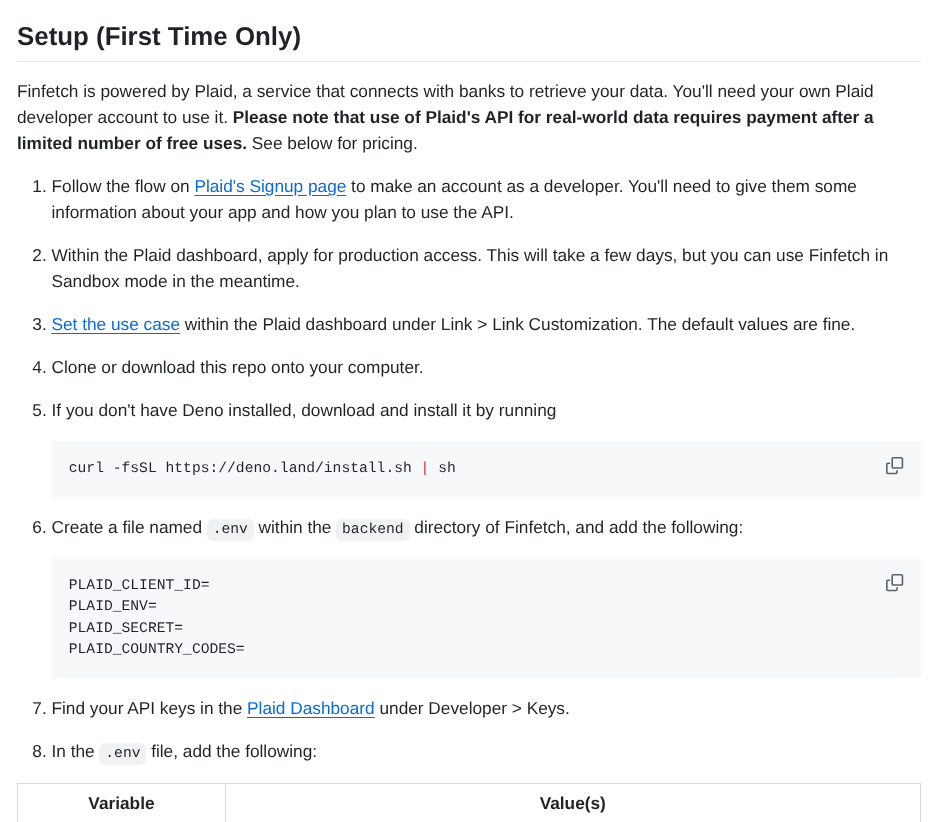The width and height of the screenshot is (938, 822).
Task: Copy the curl install command
Action: 894,466
